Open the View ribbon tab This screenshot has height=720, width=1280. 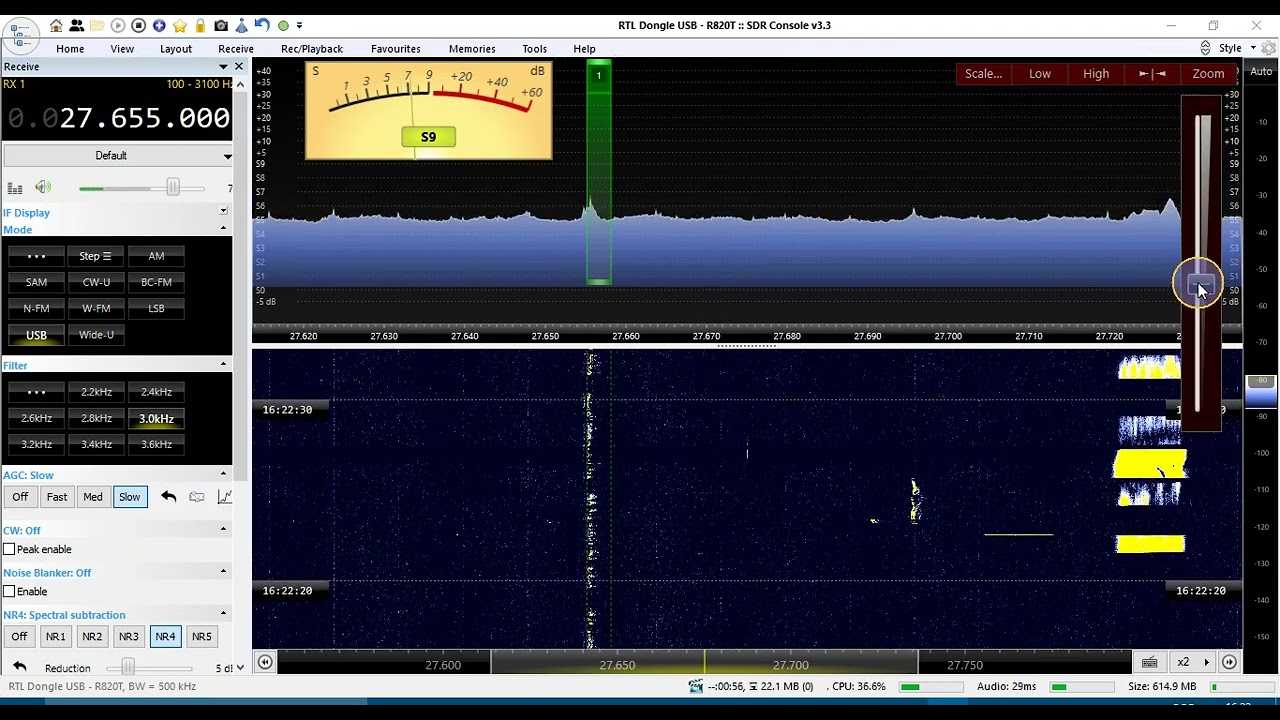[x=122, y=49]
